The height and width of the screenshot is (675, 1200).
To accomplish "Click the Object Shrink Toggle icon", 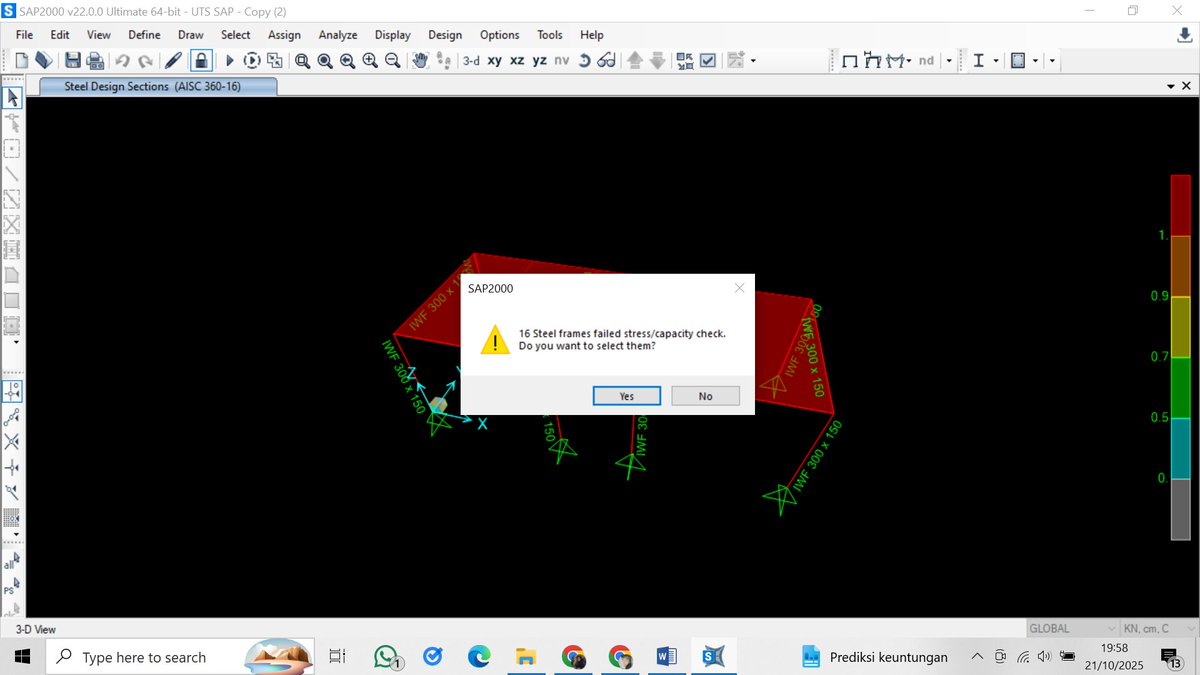I will tap(685, 61).
